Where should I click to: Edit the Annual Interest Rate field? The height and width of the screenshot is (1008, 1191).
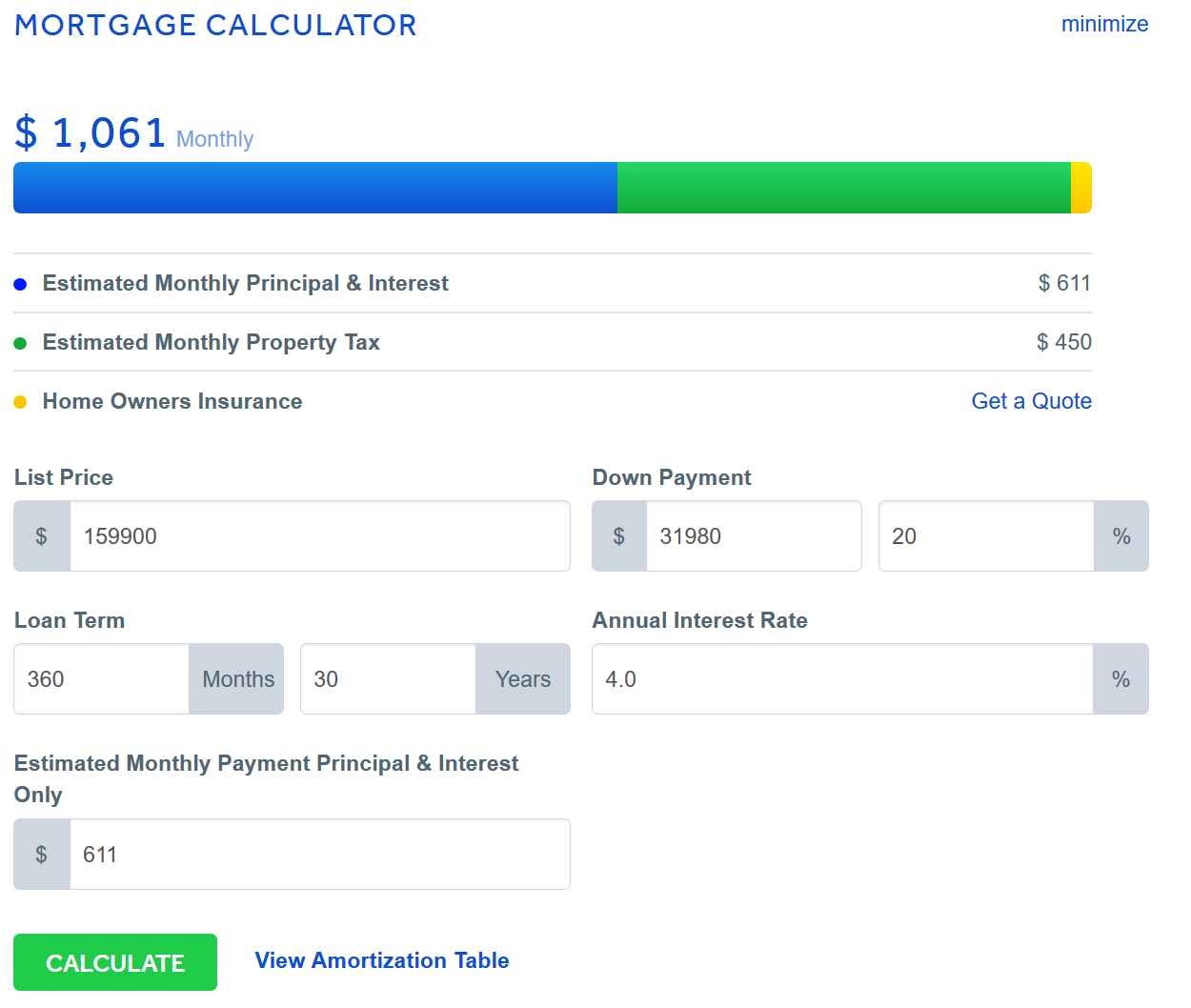coord(842,679)
